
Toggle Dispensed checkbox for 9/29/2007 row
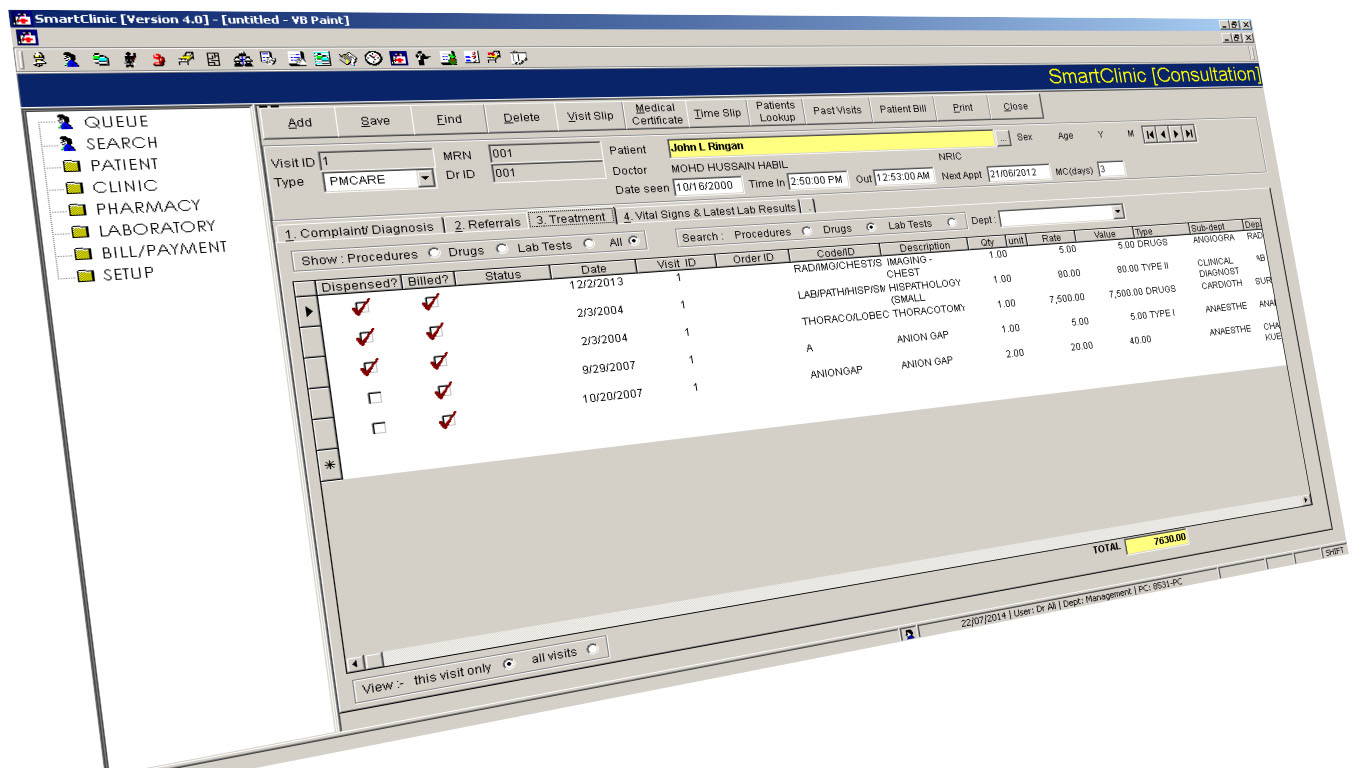[375, 397]
